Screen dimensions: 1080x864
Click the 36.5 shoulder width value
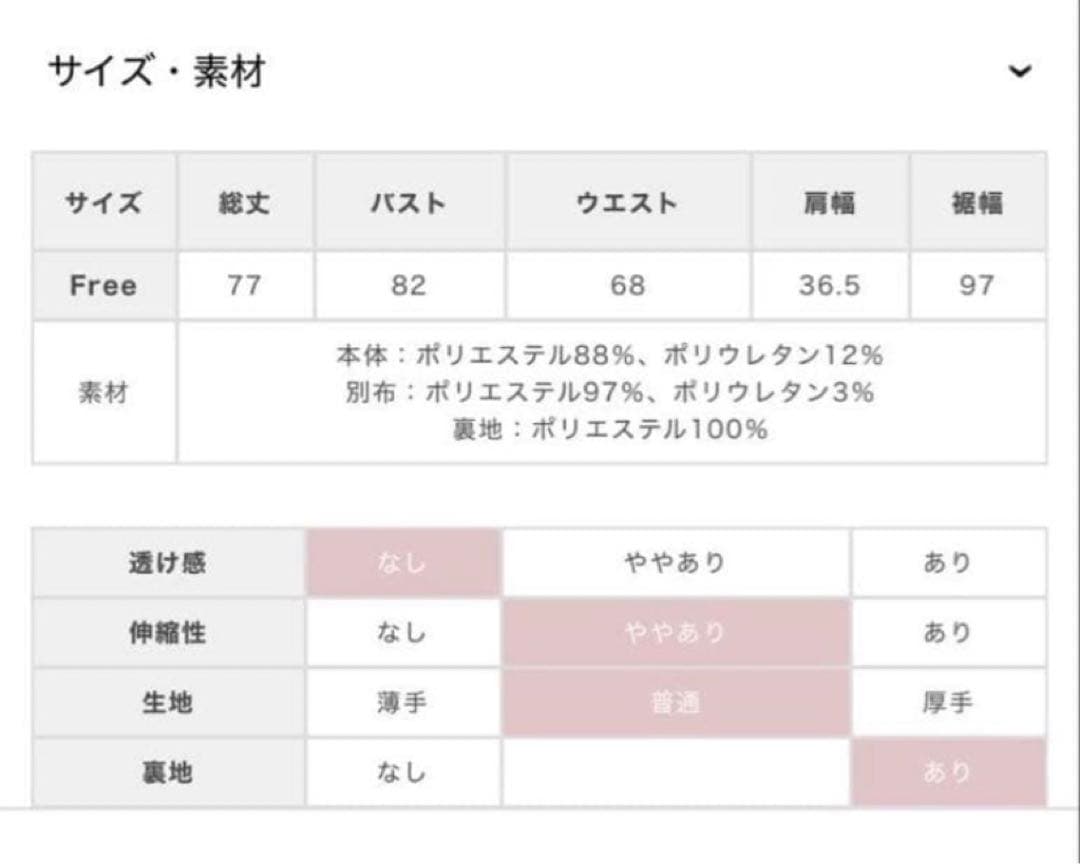pyautogui.click(x=829, y=286)
